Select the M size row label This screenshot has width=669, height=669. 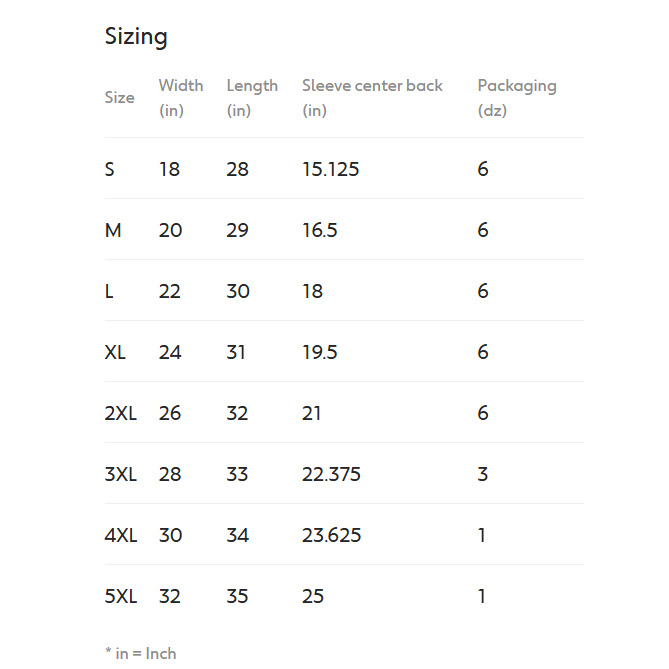(x=113, y=230)
